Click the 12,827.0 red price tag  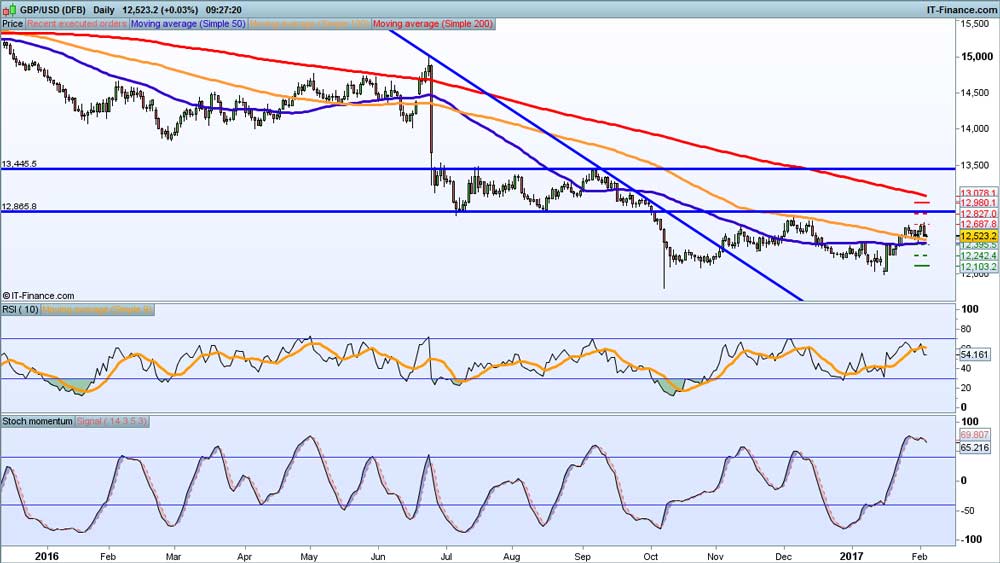pos(978,214)
